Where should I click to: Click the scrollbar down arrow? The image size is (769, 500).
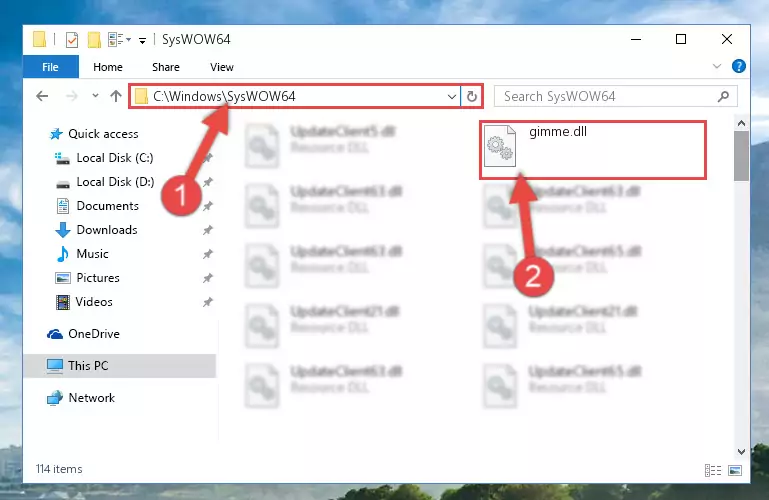pyautogui.click(x=741, y=451)
